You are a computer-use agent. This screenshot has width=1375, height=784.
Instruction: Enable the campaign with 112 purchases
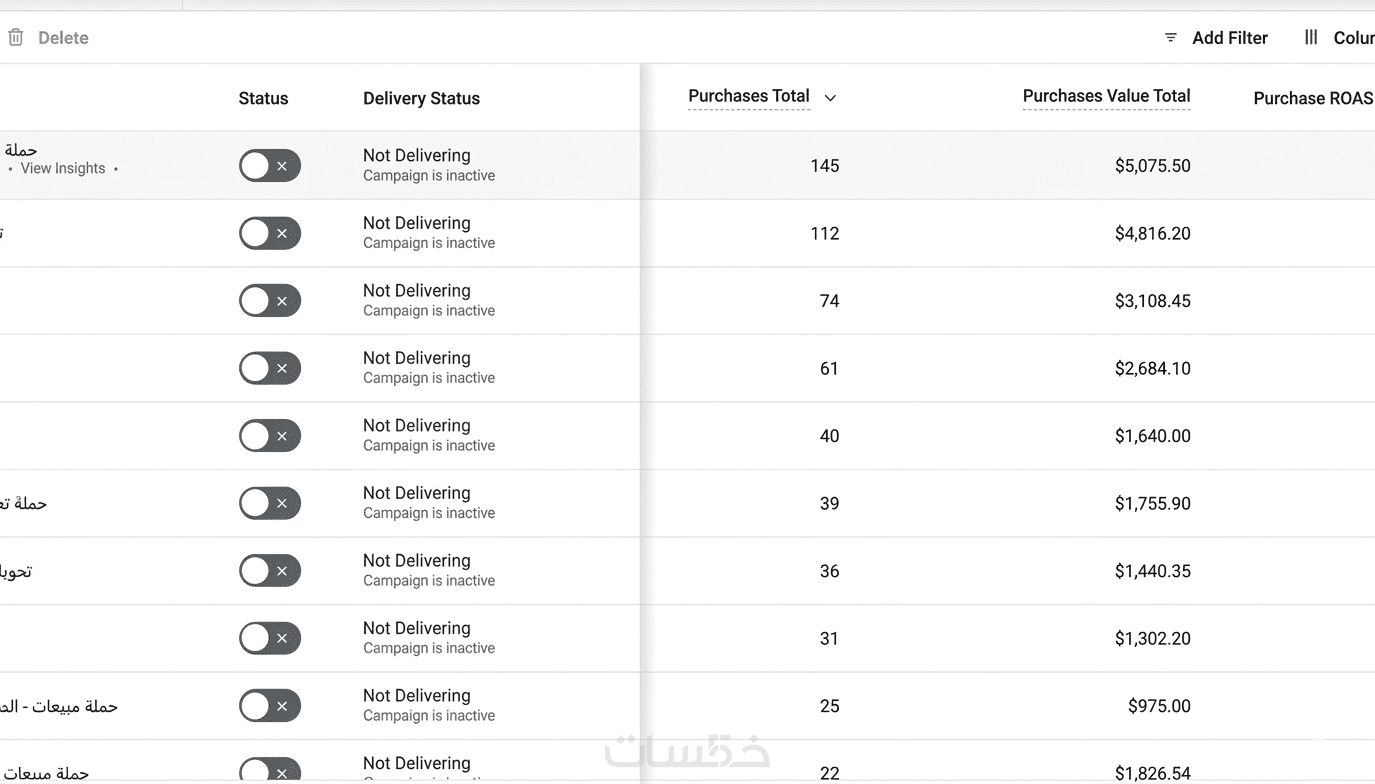click(x=269, y=233)
